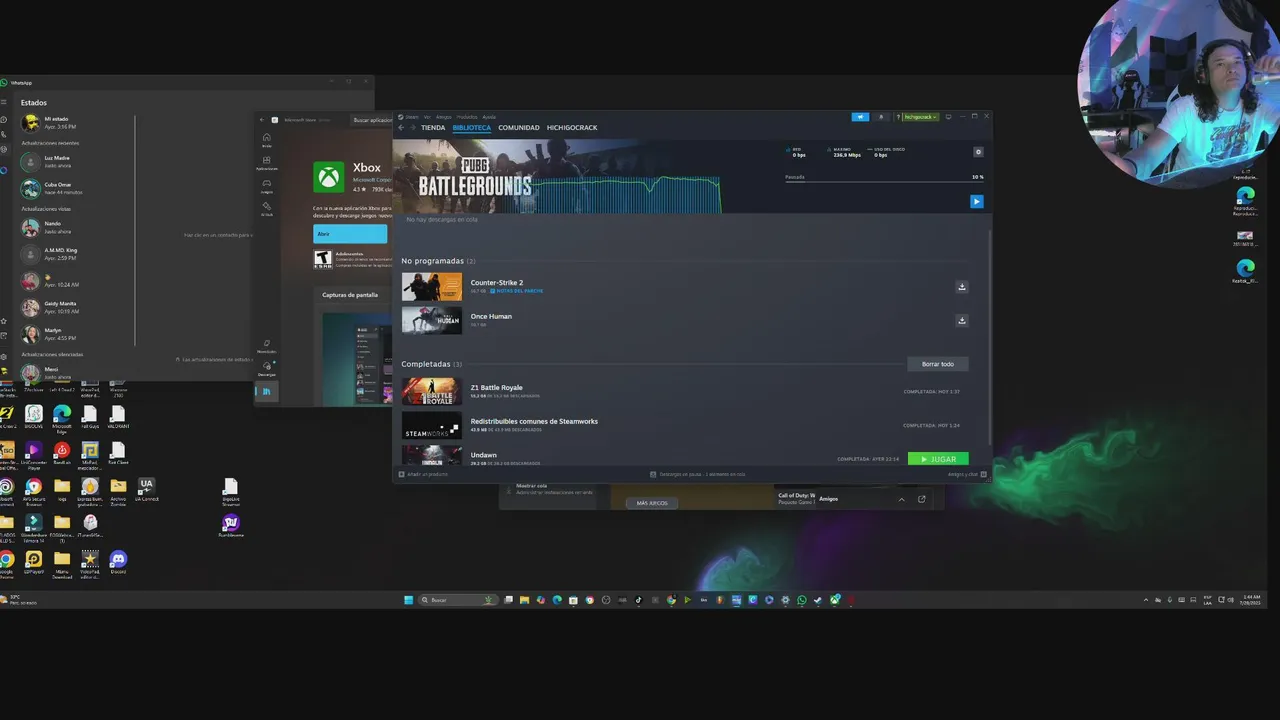Click Añadir un producto at bottom-left
1280x720 pixels.
423,474
